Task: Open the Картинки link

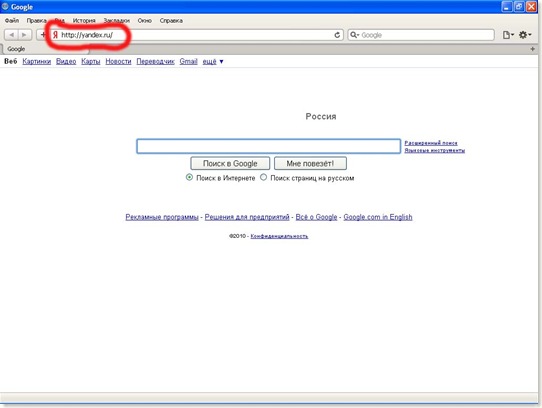Action: tap(37, 62)
